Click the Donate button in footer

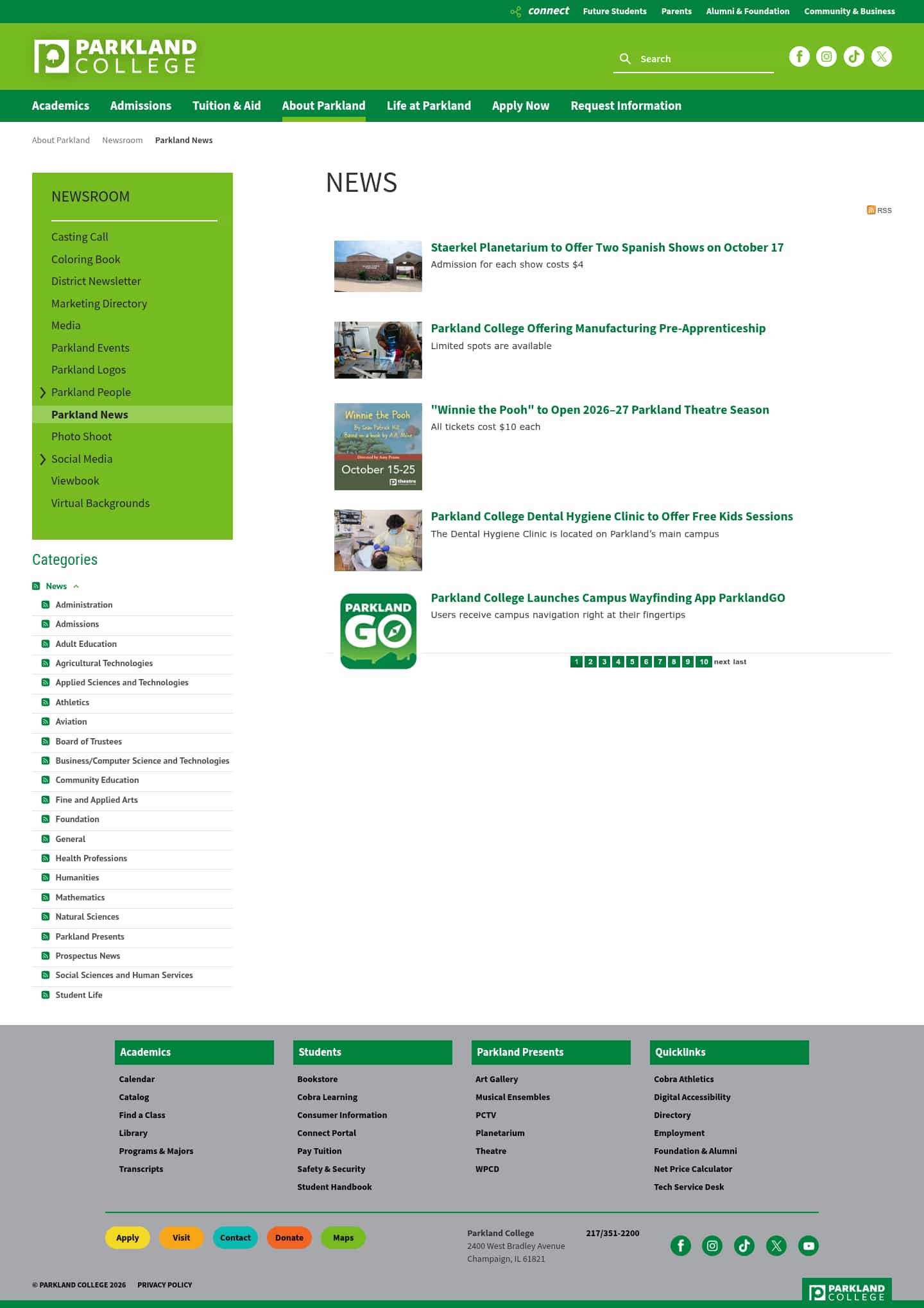(x=289, y=1238)
